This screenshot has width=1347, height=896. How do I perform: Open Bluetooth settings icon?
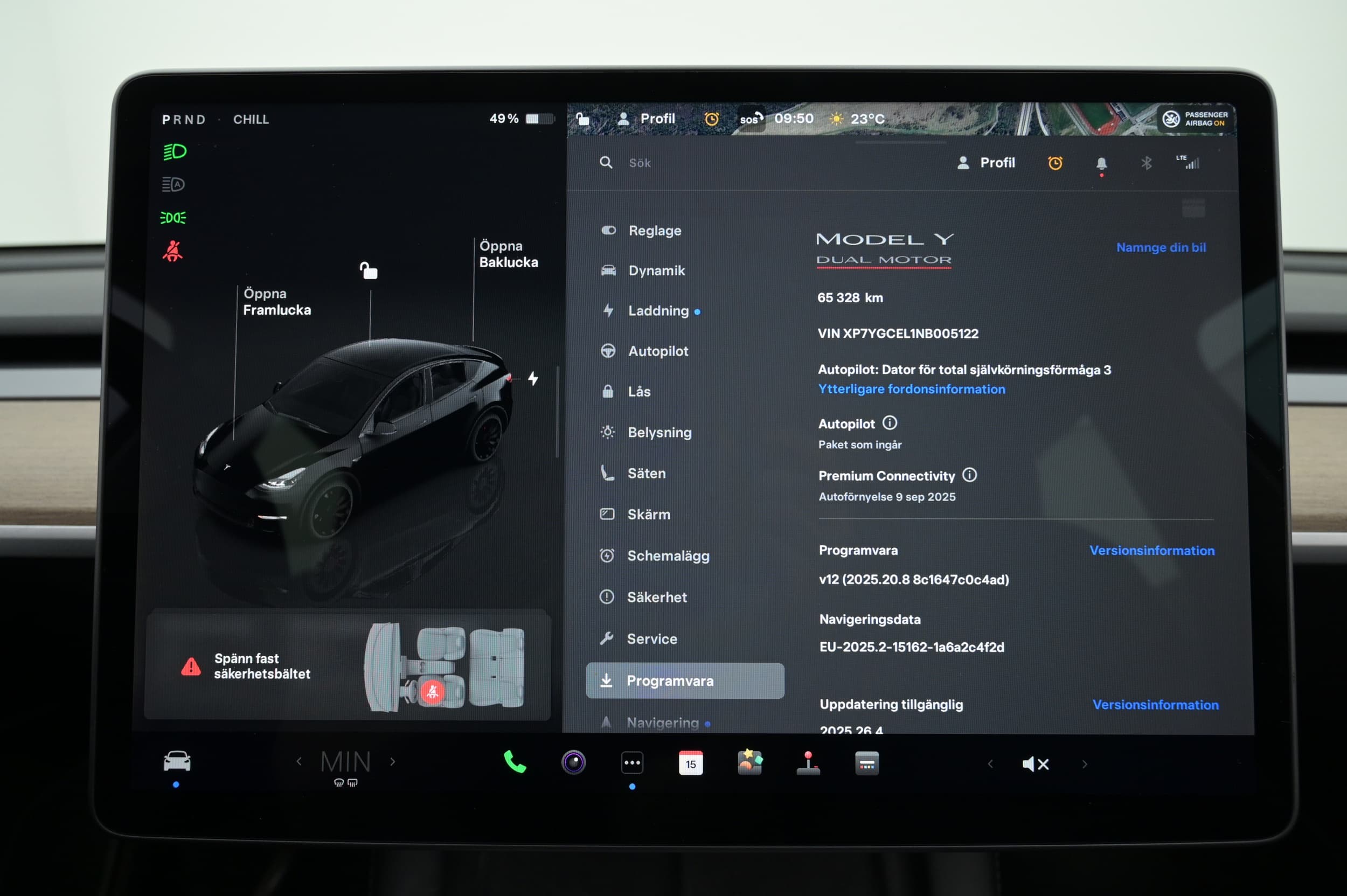[1147, 163]
